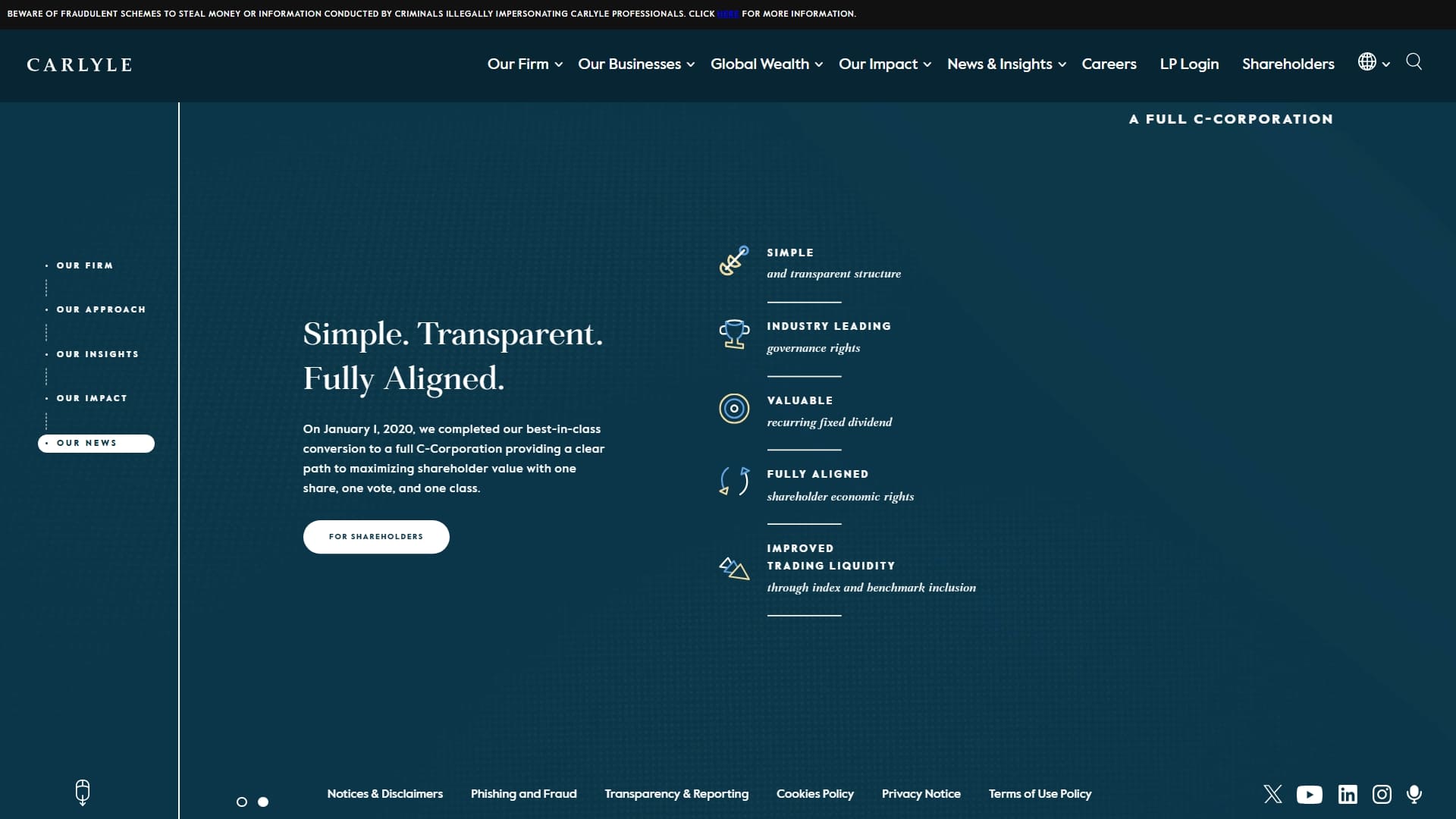Click the podcast microphone icon

click(x=1414, y=794)
